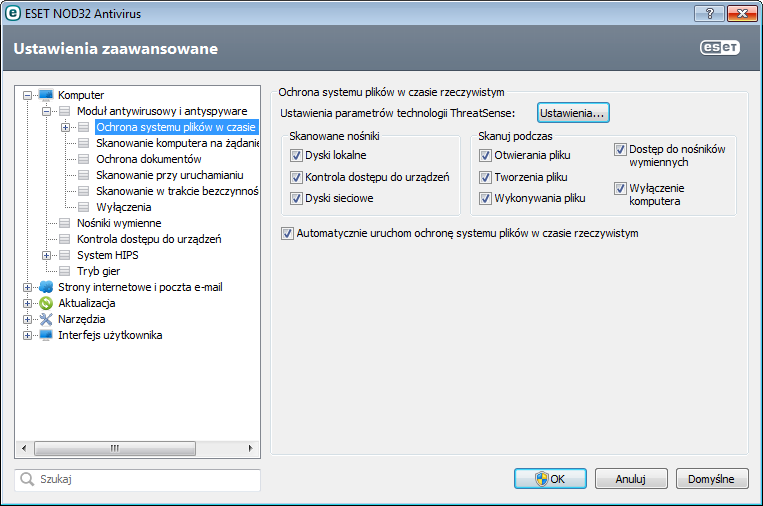Screen dimensions: 763x506
Task: Expand the Narzędzia tree node
Action: coord(28,320)
